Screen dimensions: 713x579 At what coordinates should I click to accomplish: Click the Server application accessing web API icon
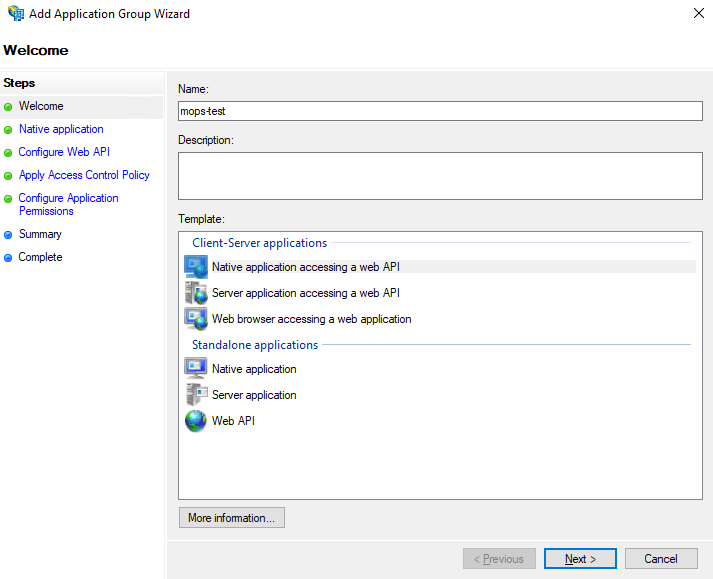pyautogui.click(x=195, y=293)
